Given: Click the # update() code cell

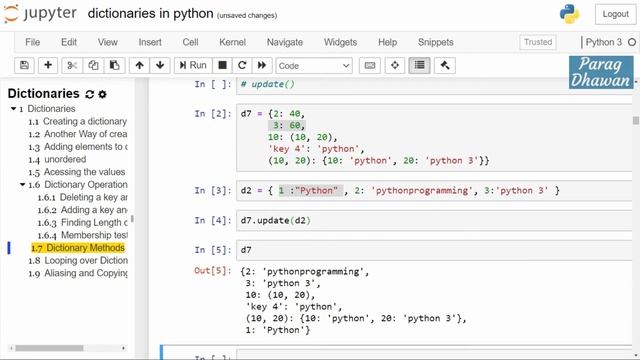Looking at the screenshot, I should coord(434,85).
